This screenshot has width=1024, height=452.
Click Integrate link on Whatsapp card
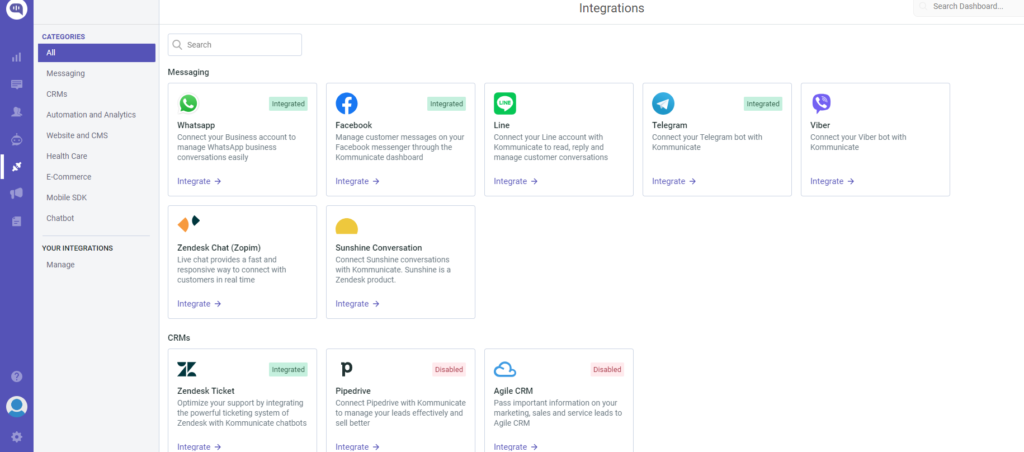click(199, 182)
